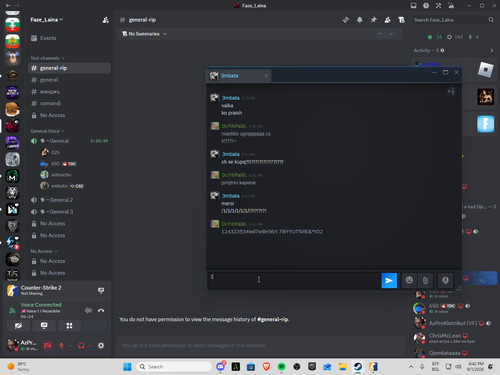
Task: Join the General 3 voice channel
Action: coord(69,212)
